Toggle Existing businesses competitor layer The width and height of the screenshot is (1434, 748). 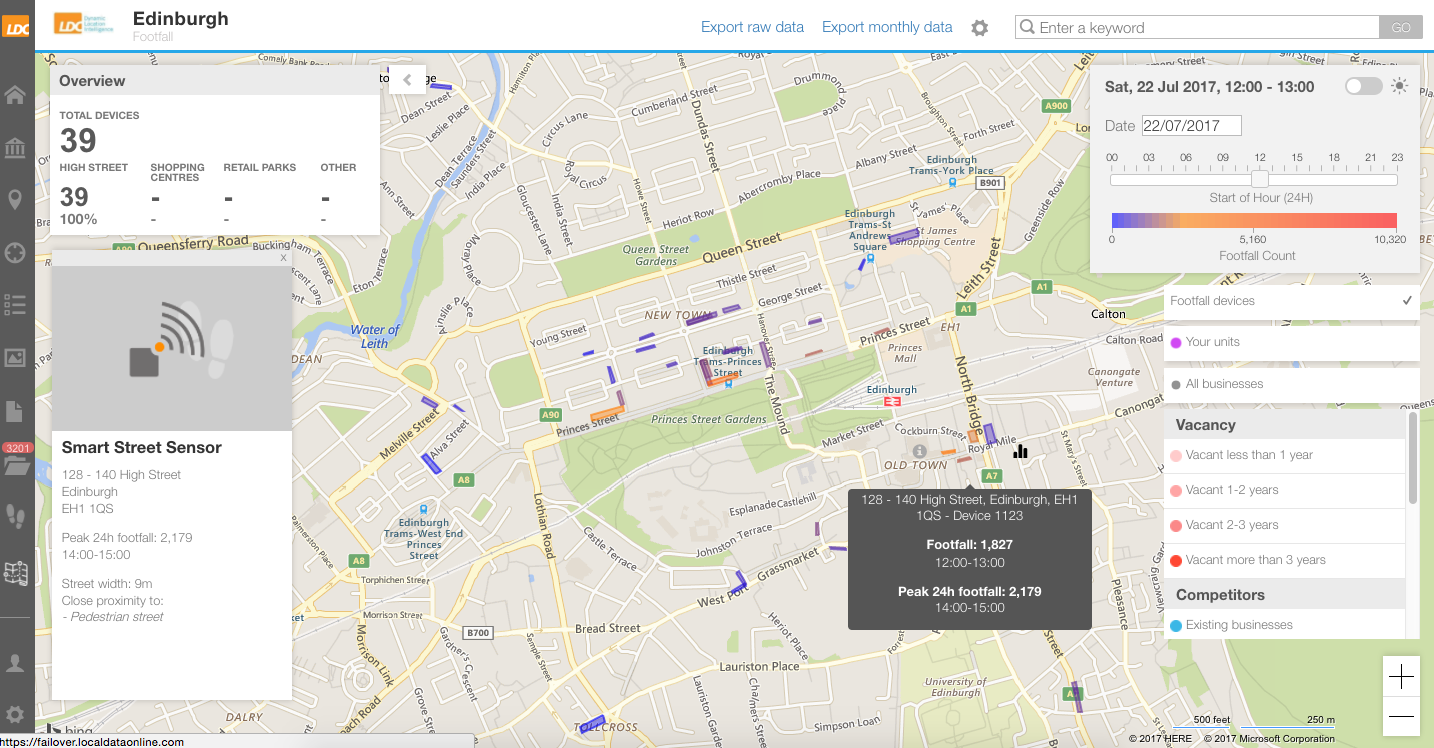[x=1285, y=625]
